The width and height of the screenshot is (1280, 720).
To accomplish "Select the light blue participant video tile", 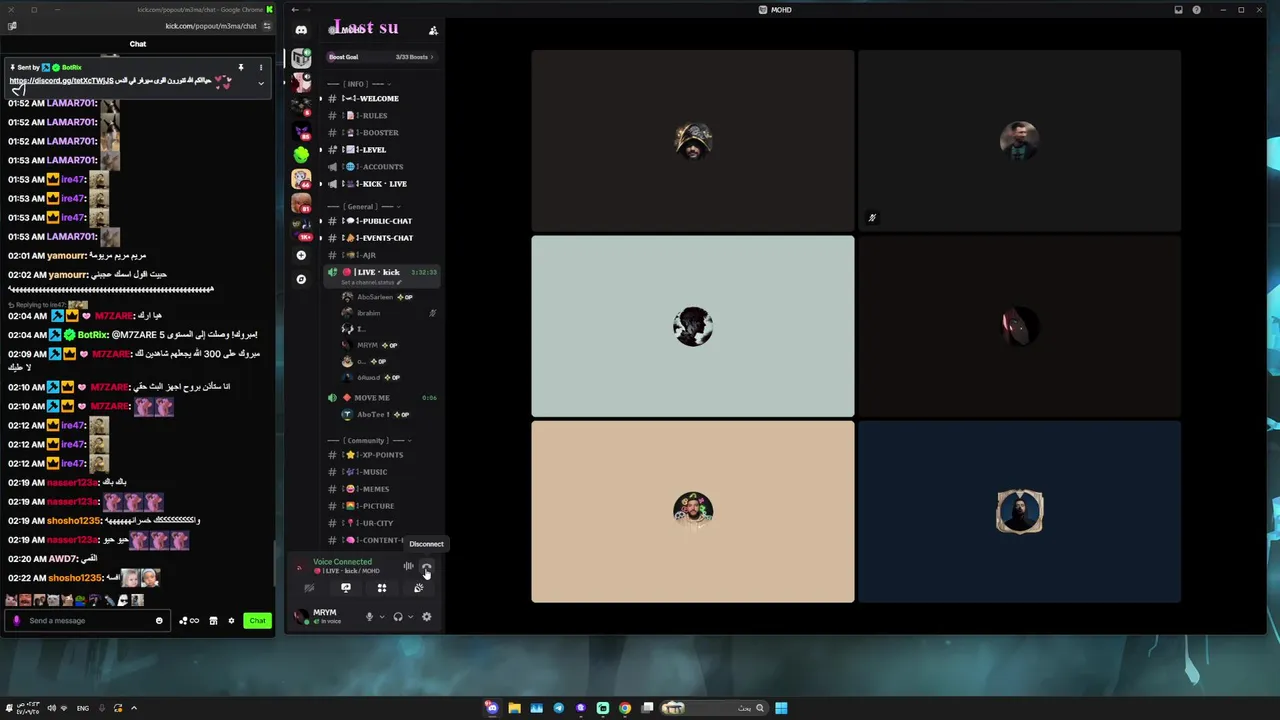I will (x=693, y=326).
